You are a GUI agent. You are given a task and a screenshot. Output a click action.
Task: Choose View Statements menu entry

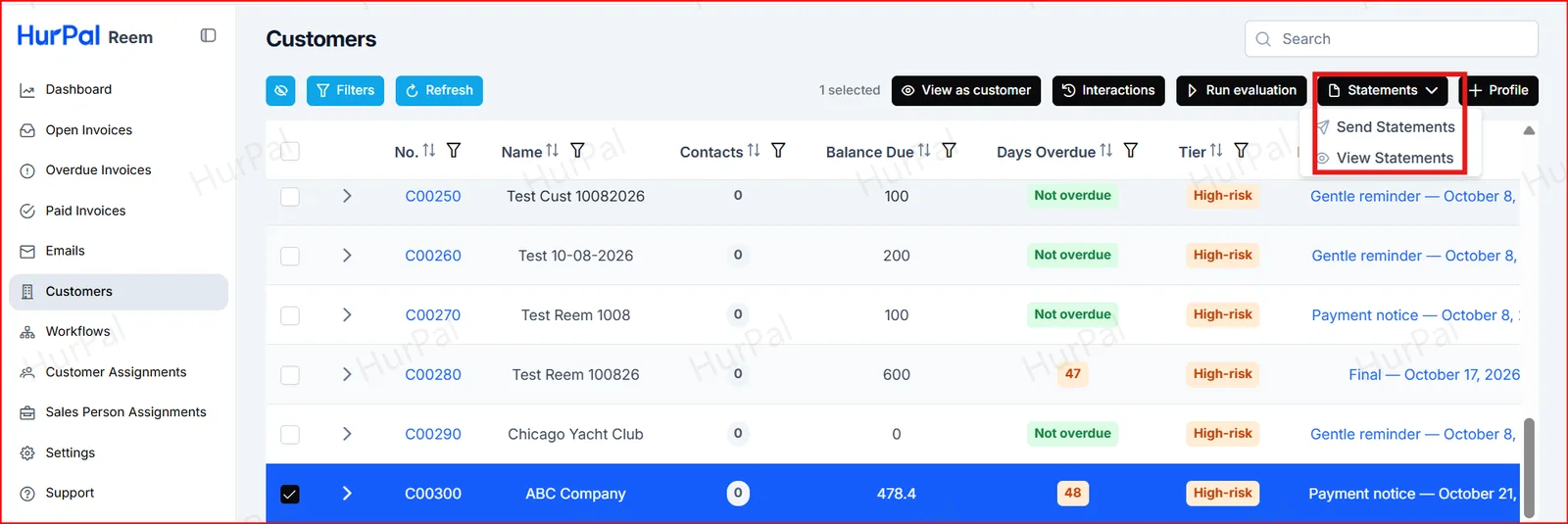click(x=1386, y=158)
